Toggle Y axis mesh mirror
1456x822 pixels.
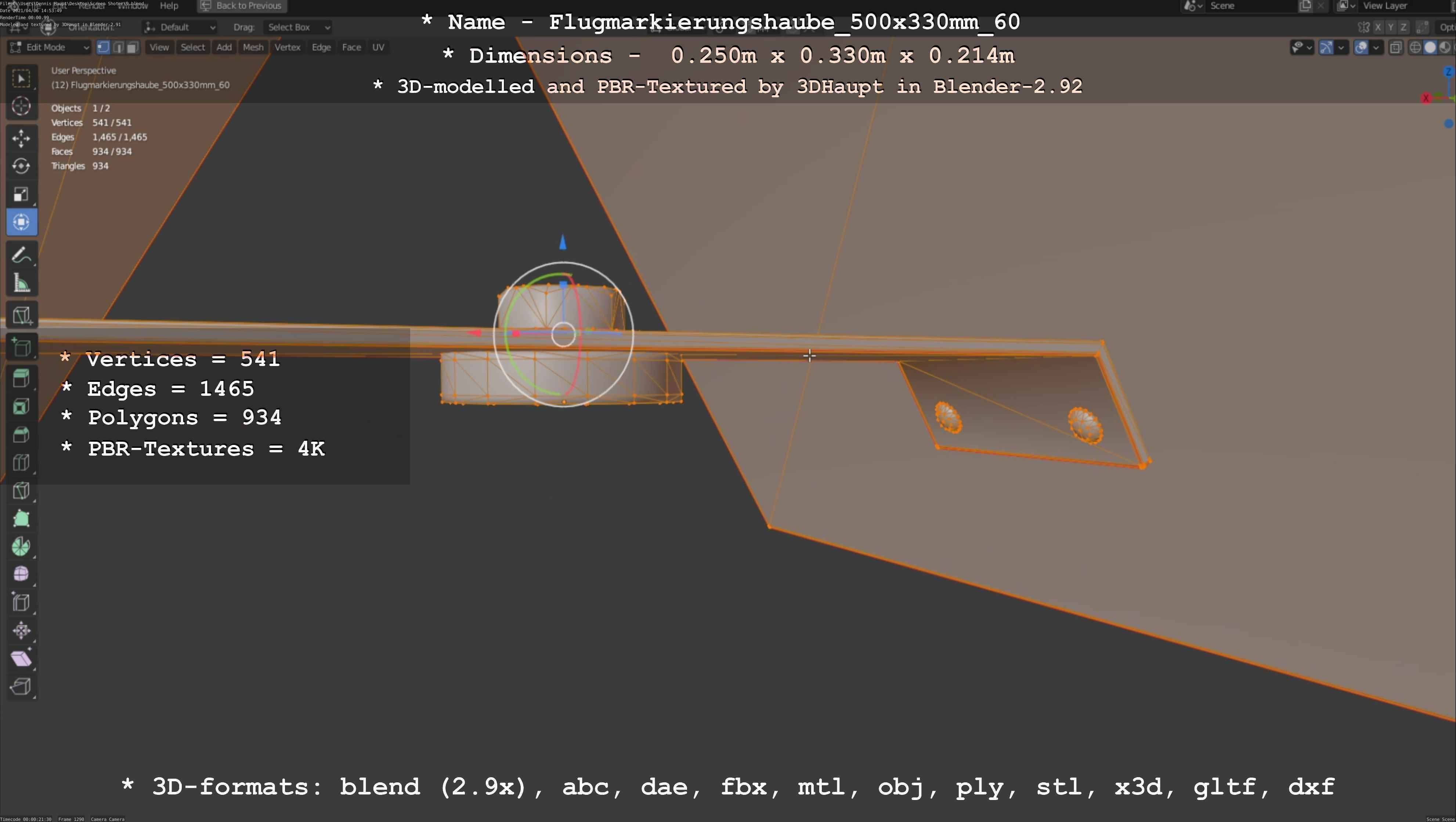pos(1390,27)
